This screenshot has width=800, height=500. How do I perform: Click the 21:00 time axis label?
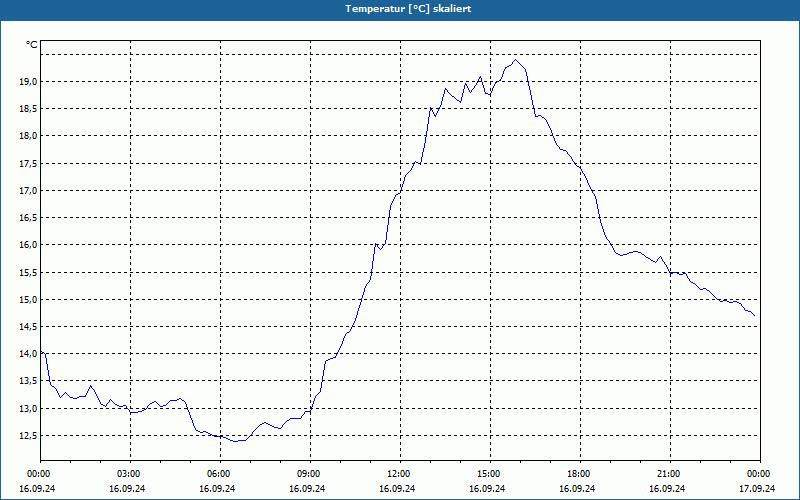pos(670,474)
